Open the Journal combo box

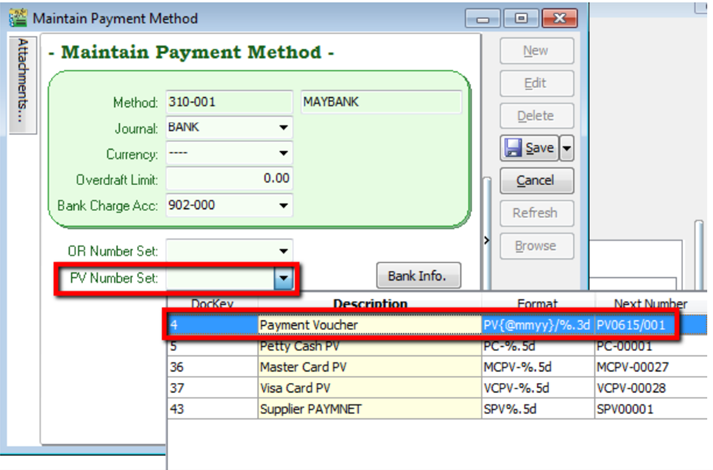(x=284, y=128)
